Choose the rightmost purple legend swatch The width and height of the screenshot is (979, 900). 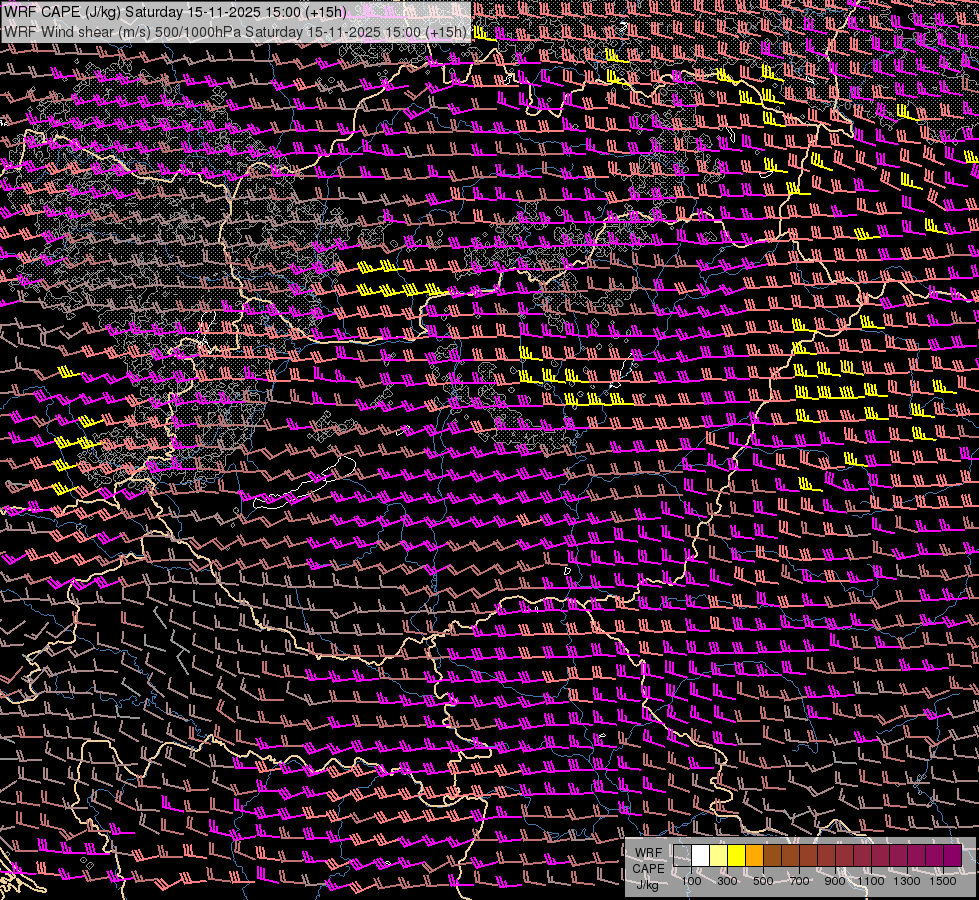pyautogui.click(x=952, y=856)
